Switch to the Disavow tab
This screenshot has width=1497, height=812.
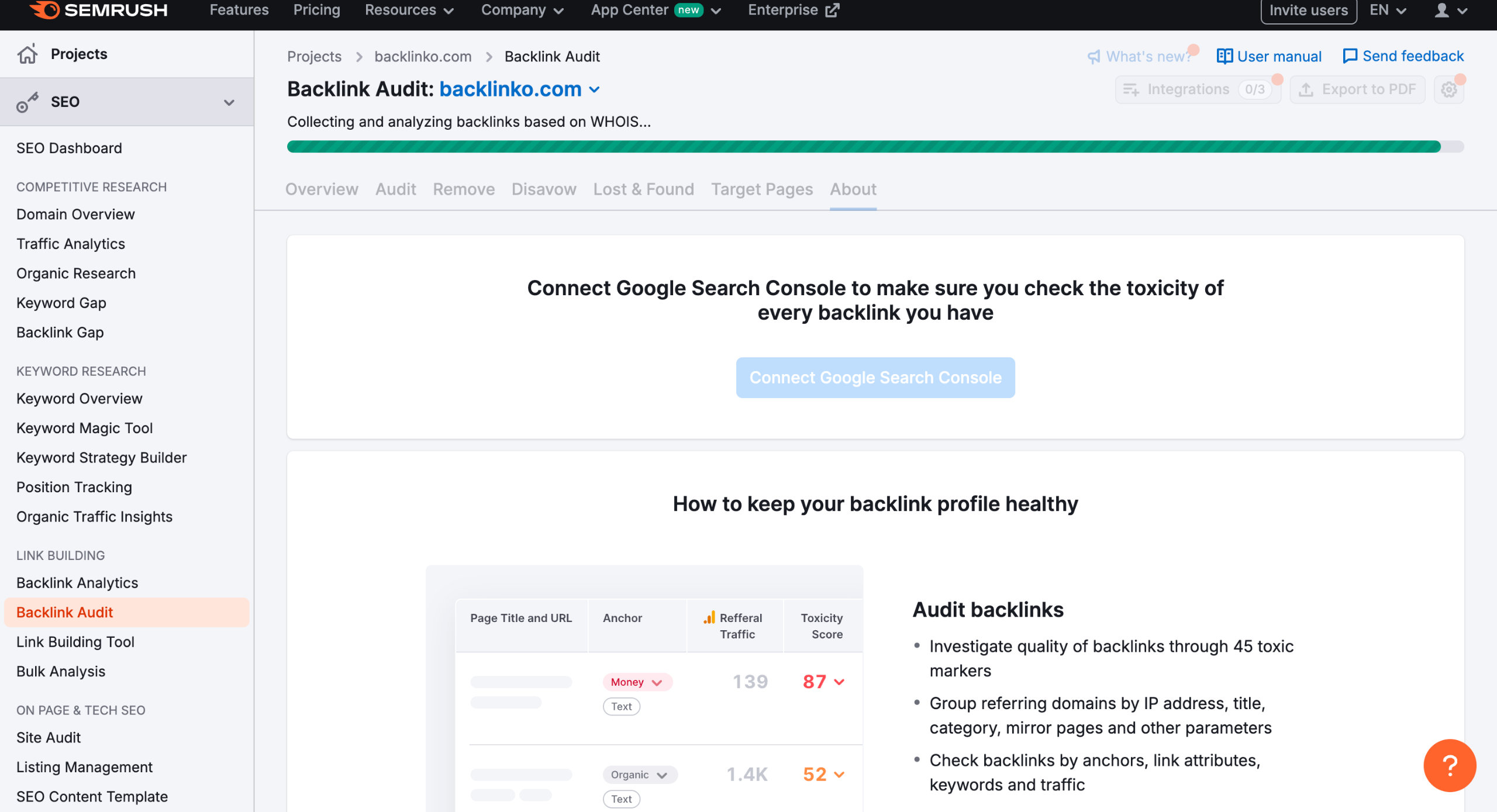click(543, 189)
